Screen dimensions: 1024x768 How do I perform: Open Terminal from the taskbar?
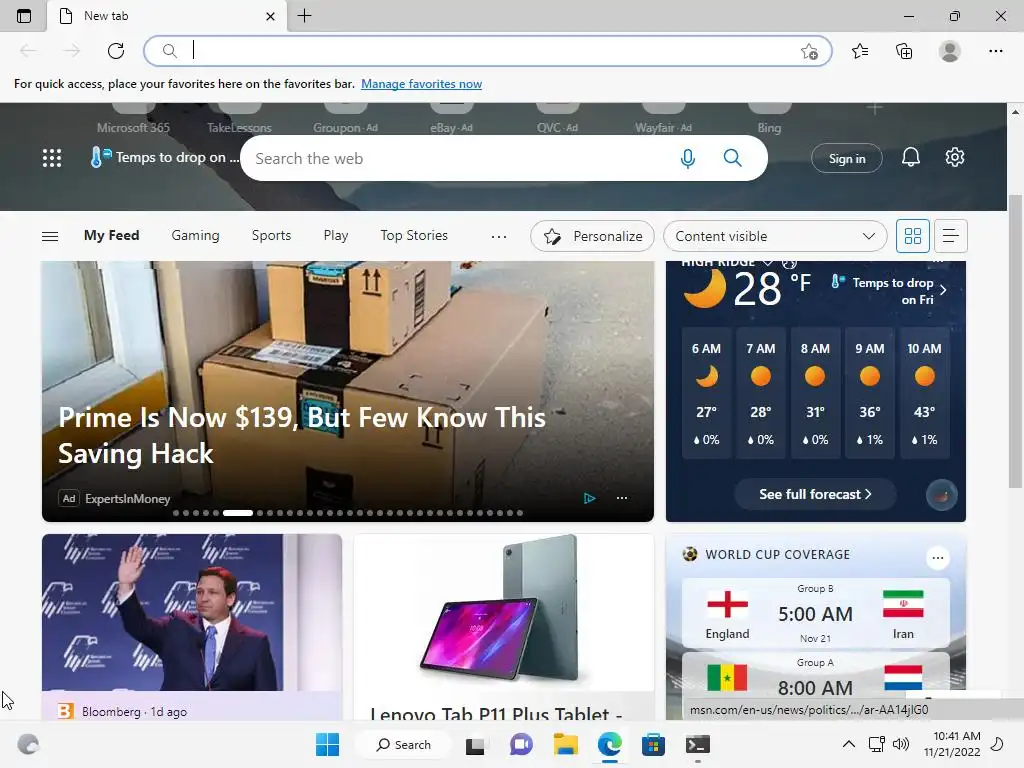[x=697, y=744]
